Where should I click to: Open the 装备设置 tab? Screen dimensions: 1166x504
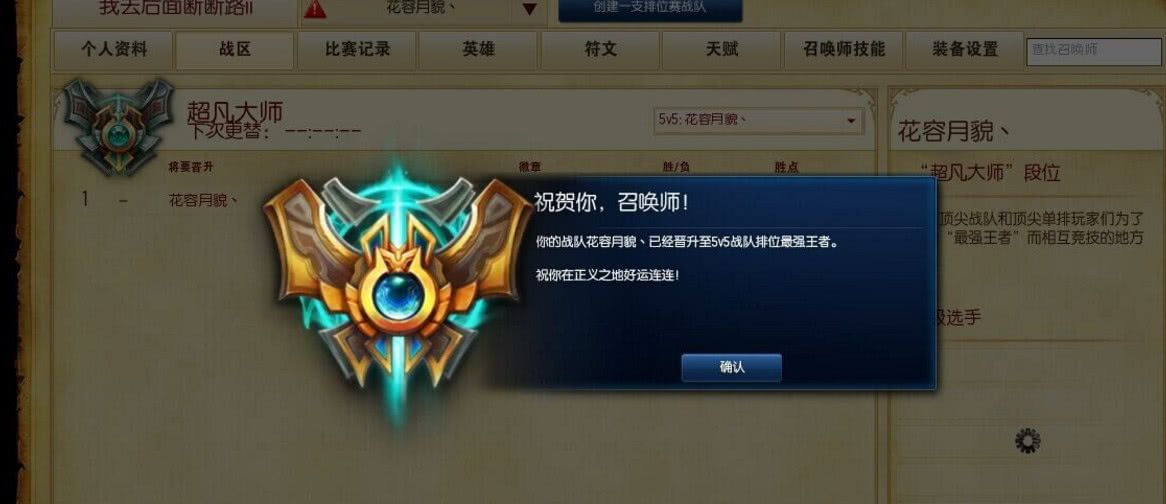click(x=964, y=50)
